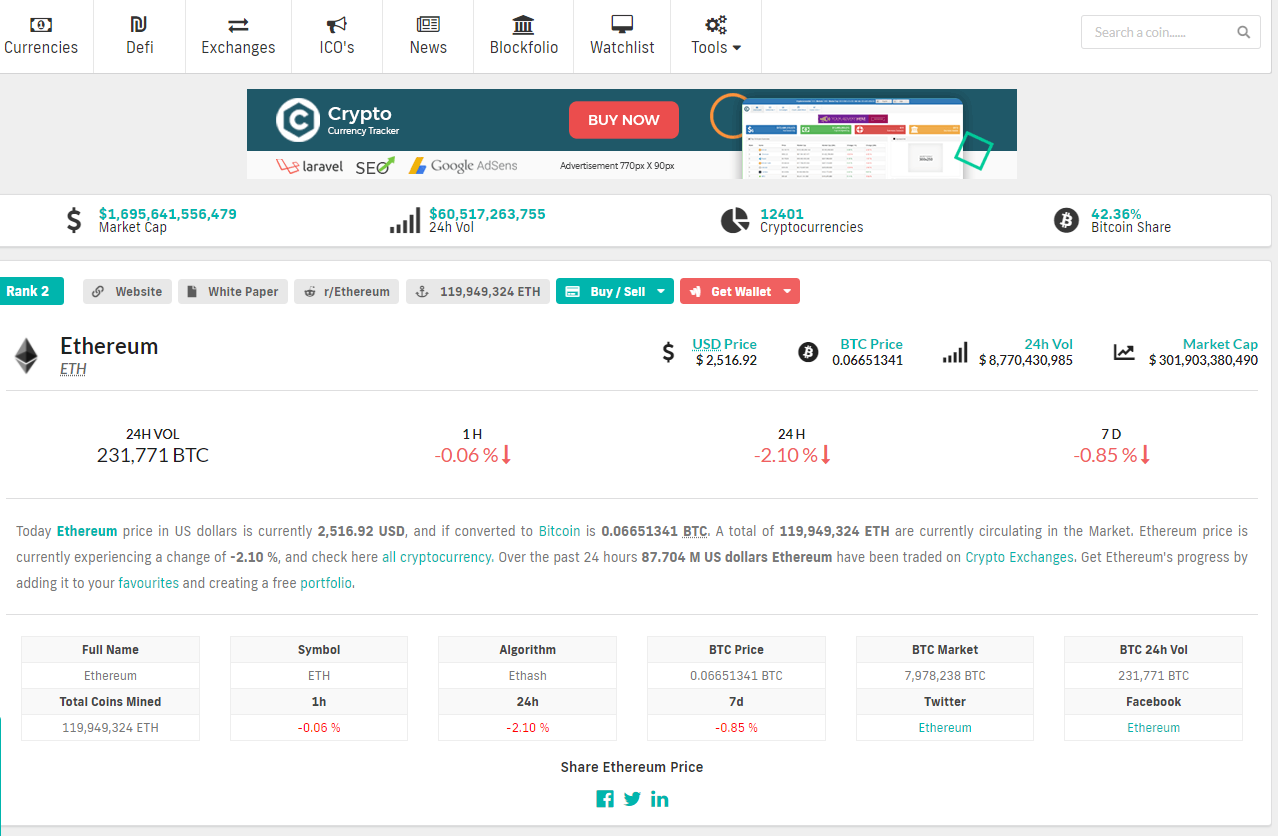Open the Blockfolio page
The height and width of the screenshot is (836, 1278).
[523, 36]
